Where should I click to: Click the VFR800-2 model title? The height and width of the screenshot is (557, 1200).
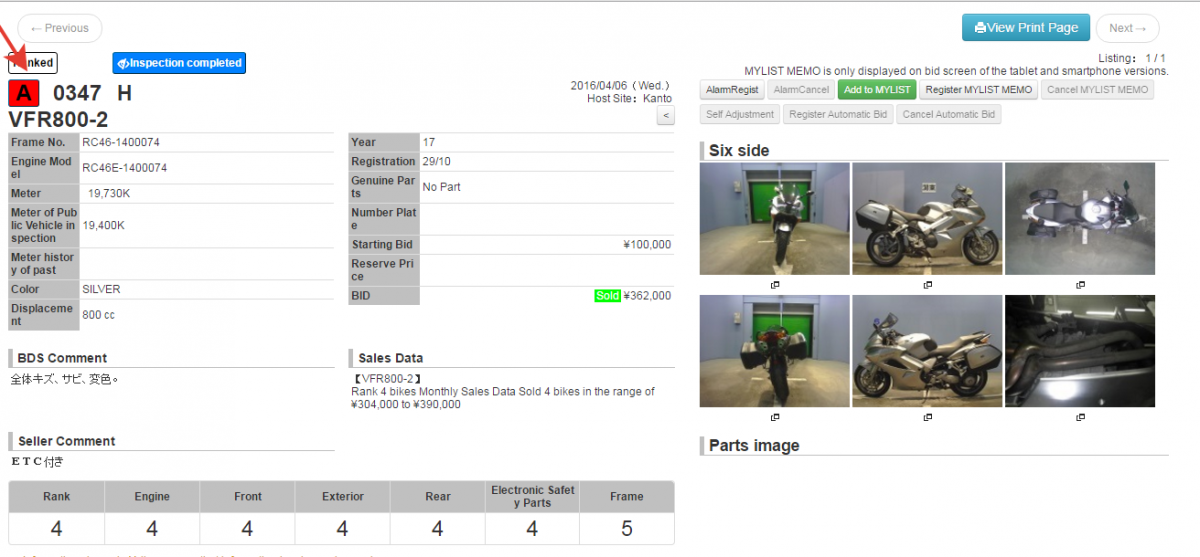tap(59, 120)
